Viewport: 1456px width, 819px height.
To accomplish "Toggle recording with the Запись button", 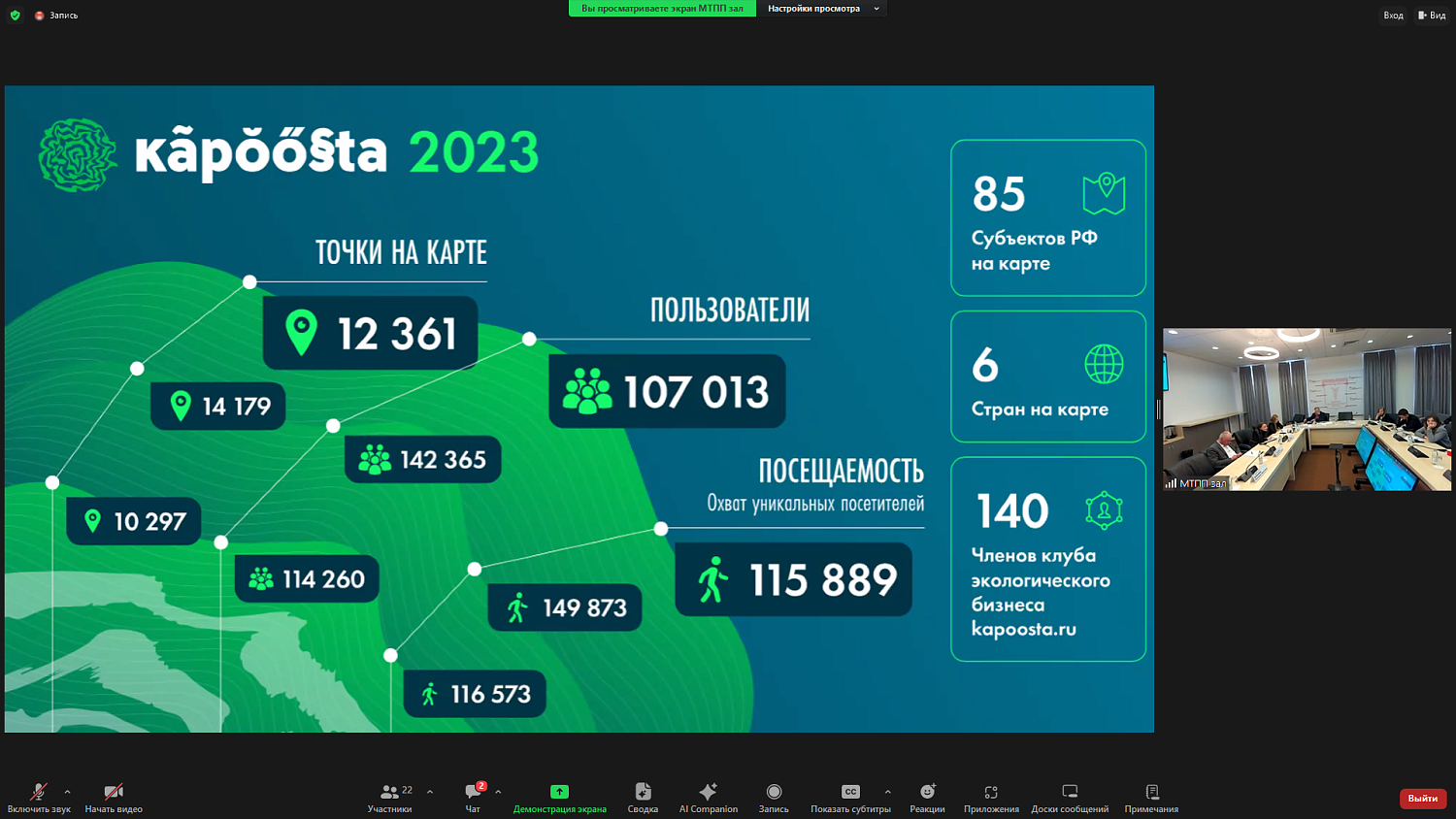I will [x=774, y=797].
